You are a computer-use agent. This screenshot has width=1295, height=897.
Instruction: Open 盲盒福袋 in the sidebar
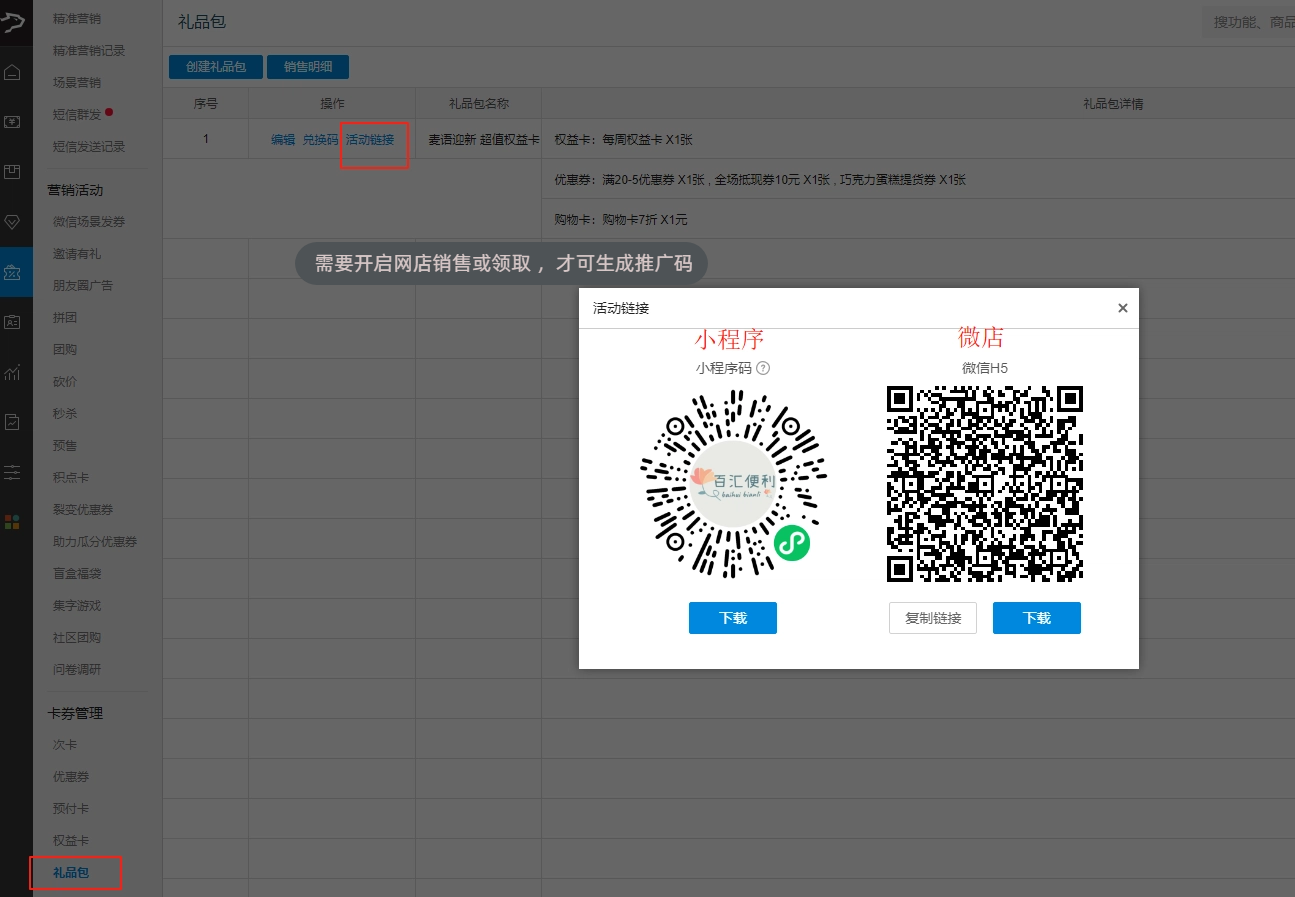pyautogui.click(x=77, y=573)
